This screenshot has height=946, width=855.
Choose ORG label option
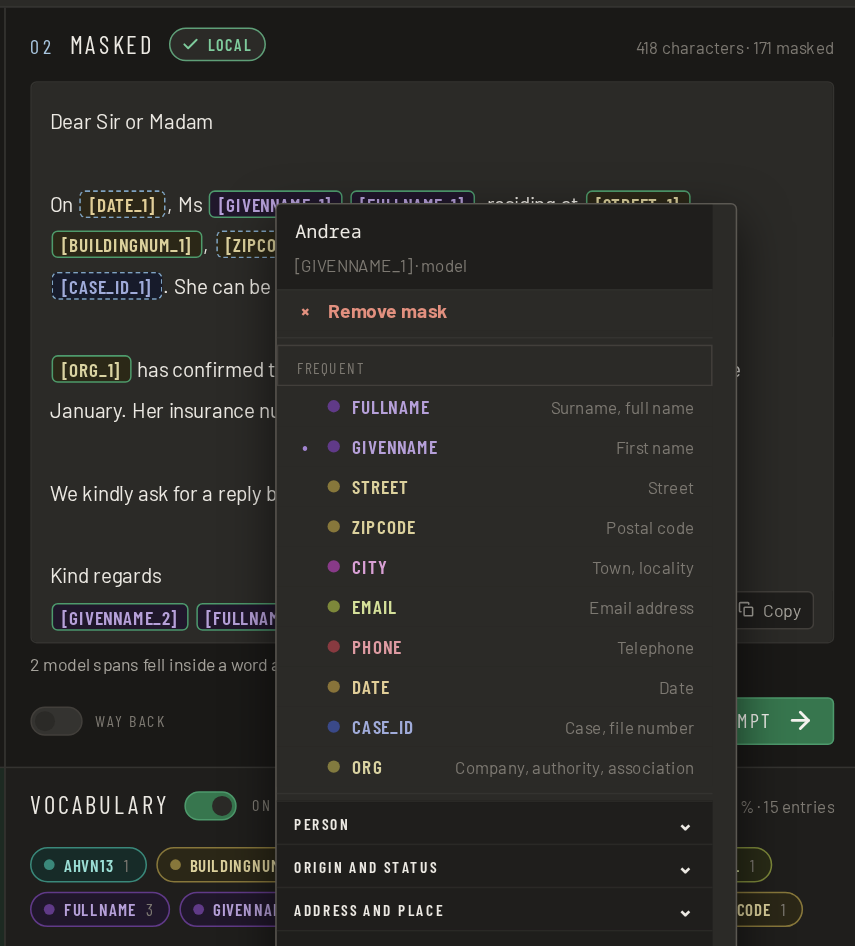coord(494,767)
